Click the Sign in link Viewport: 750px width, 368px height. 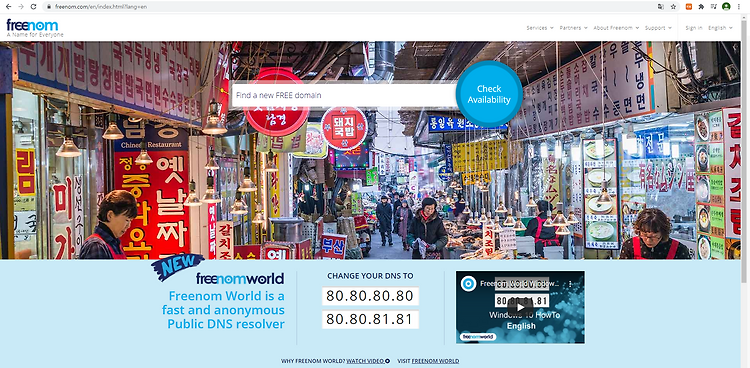point(694,28)
